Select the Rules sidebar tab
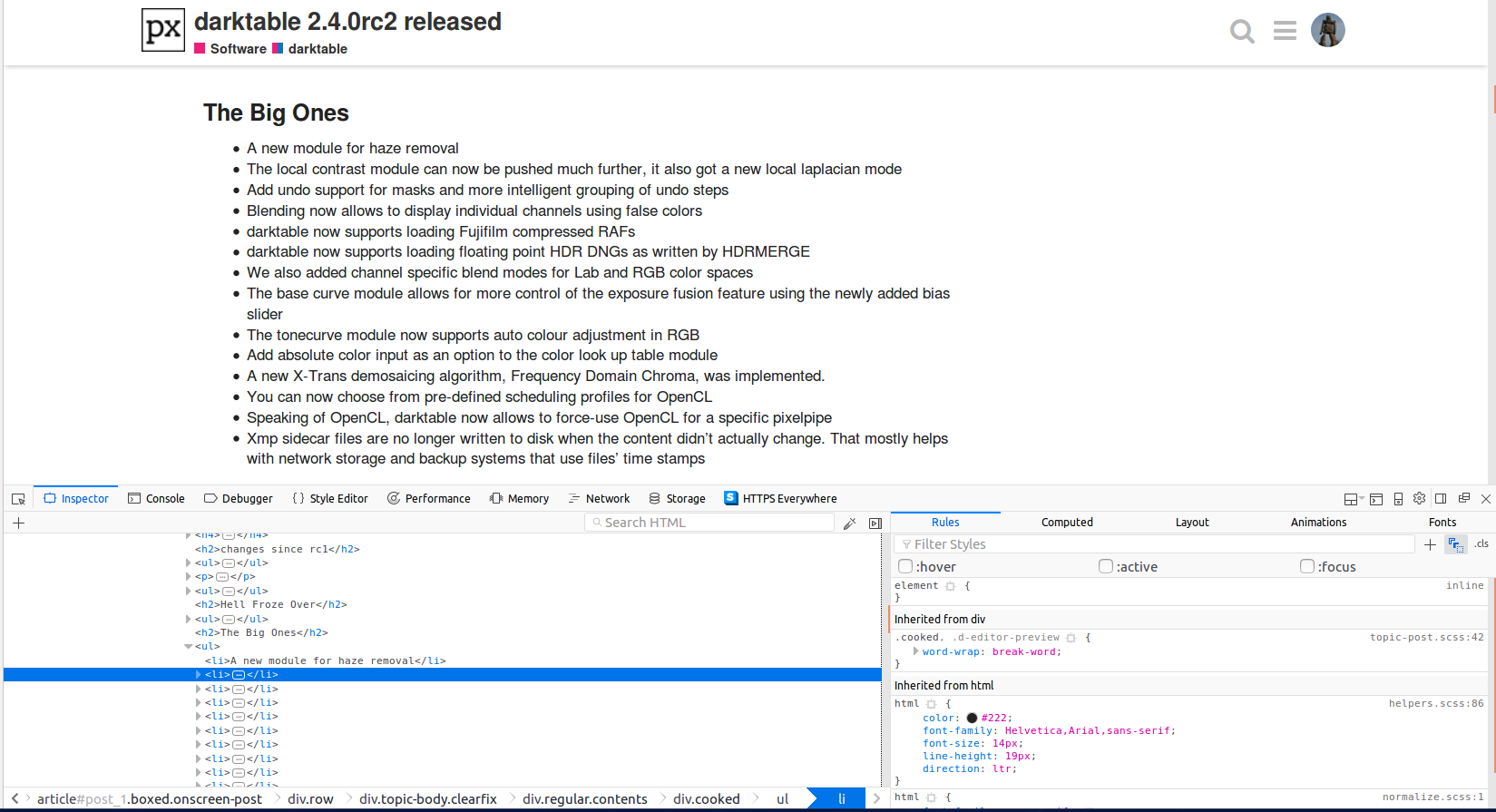Viewport: 1496px width, 812px height. coord(945,523)
